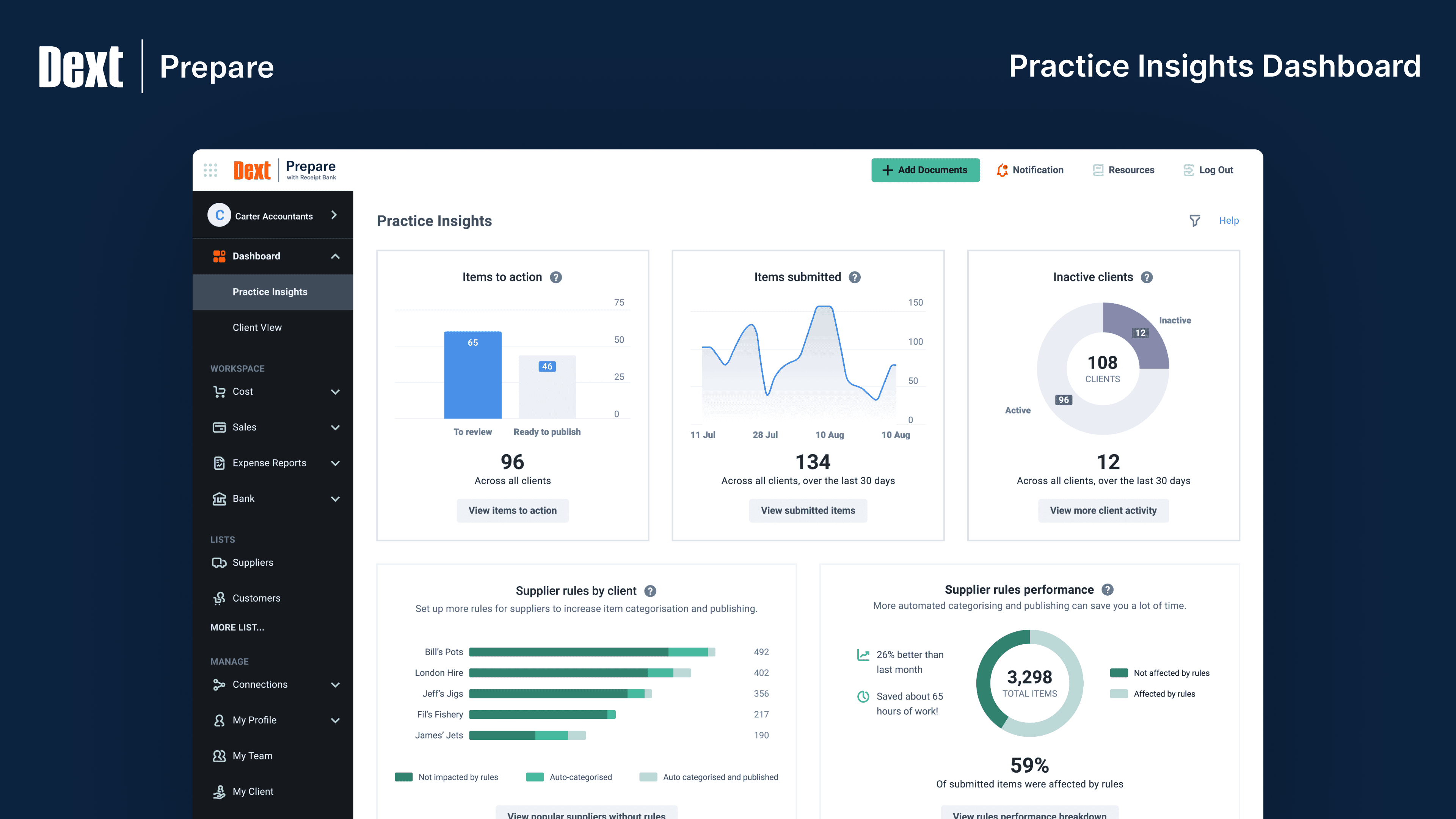The height and width of the screenshot is (819, 1456).
Task: Open help tooltip for Inactive clients
Action: tap(1147, 278)
